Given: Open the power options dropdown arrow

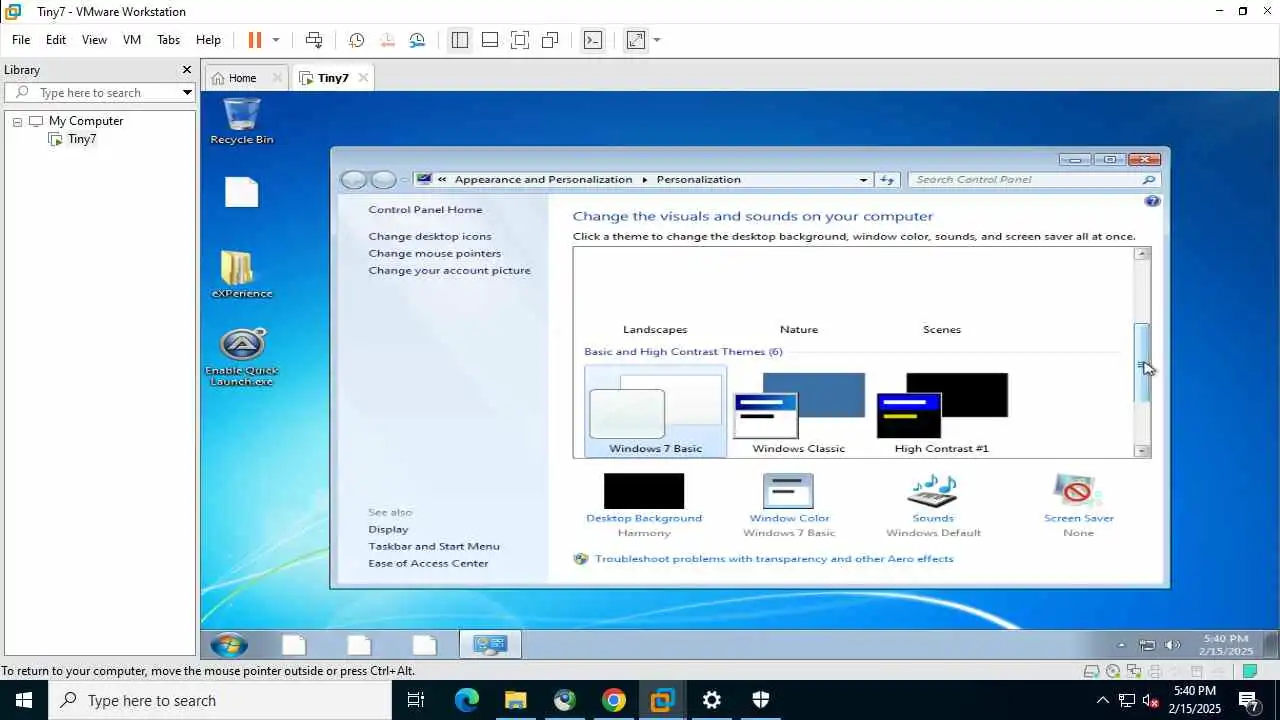Looking at the screenshot, I should click(276, 40).
